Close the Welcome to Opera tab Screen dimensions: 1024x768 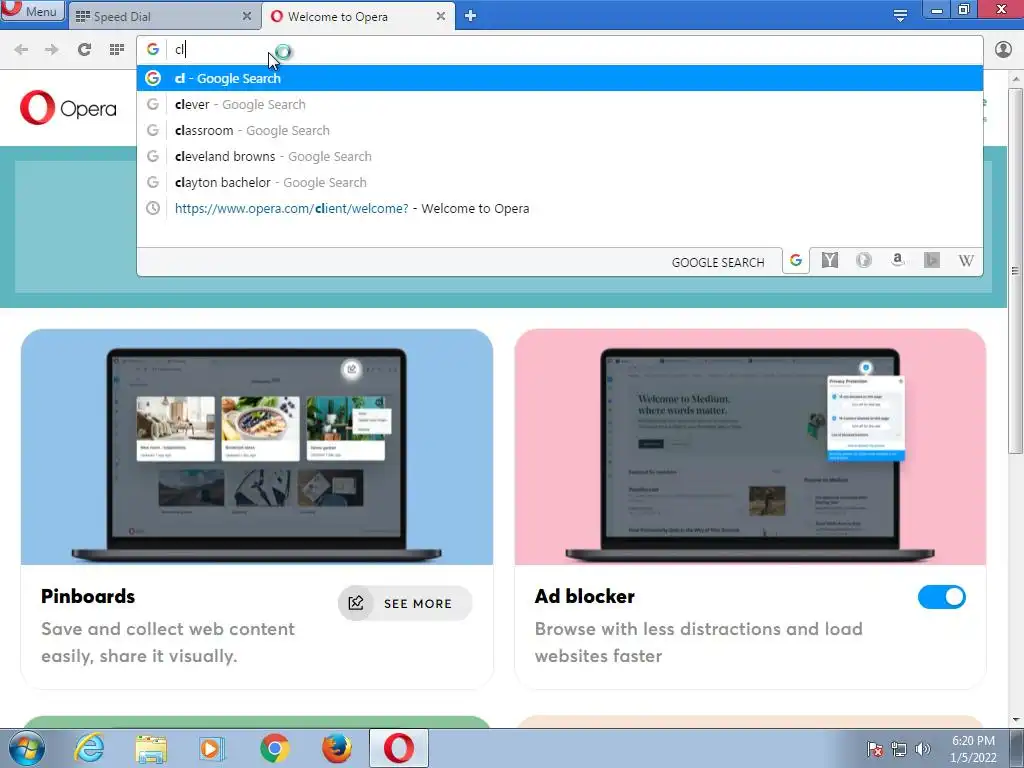[x=441, y=16]
